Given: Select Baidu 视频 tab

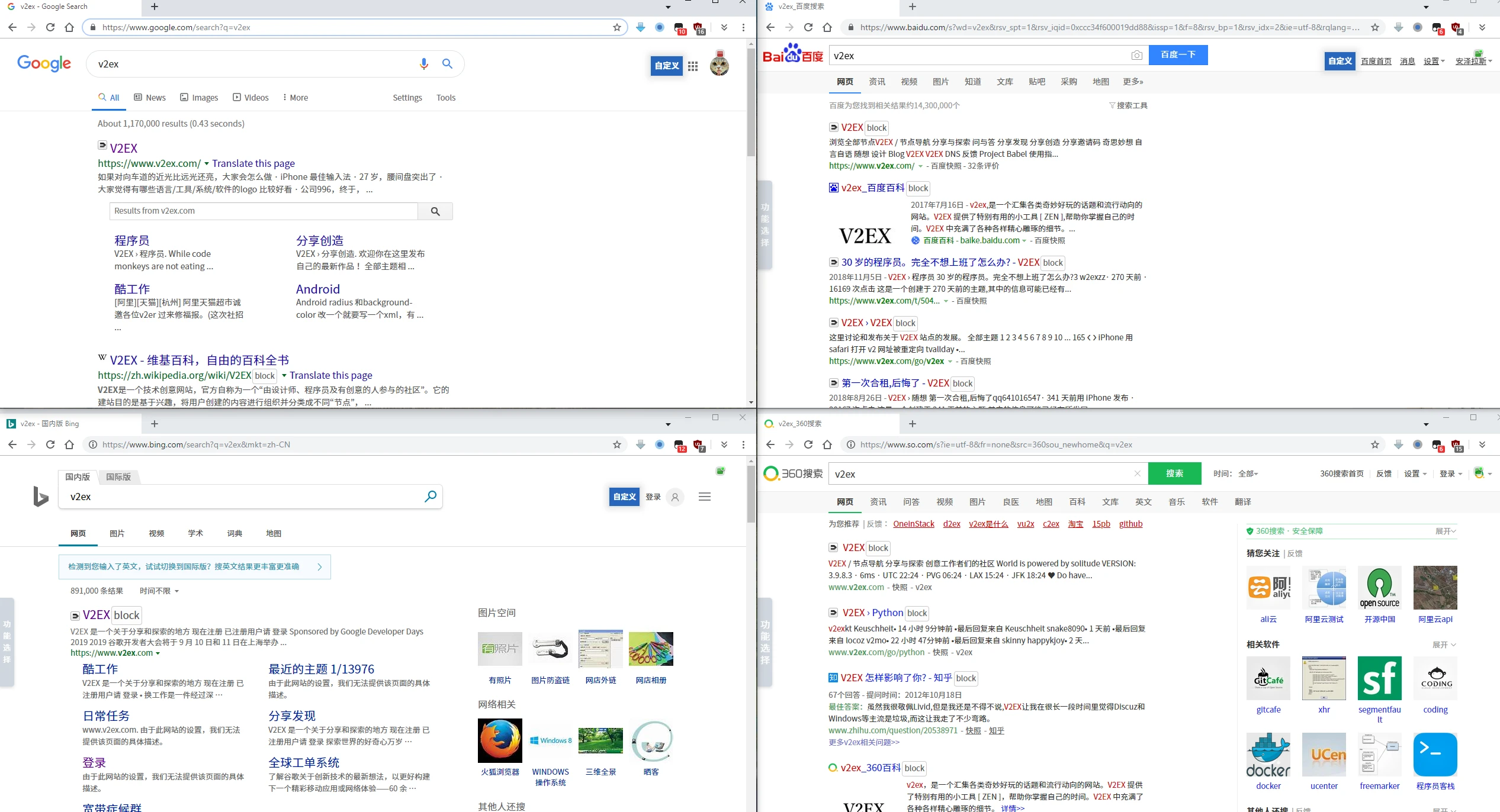Looking at the screenshot, I should pyautogui.click(x=909, y=82).
